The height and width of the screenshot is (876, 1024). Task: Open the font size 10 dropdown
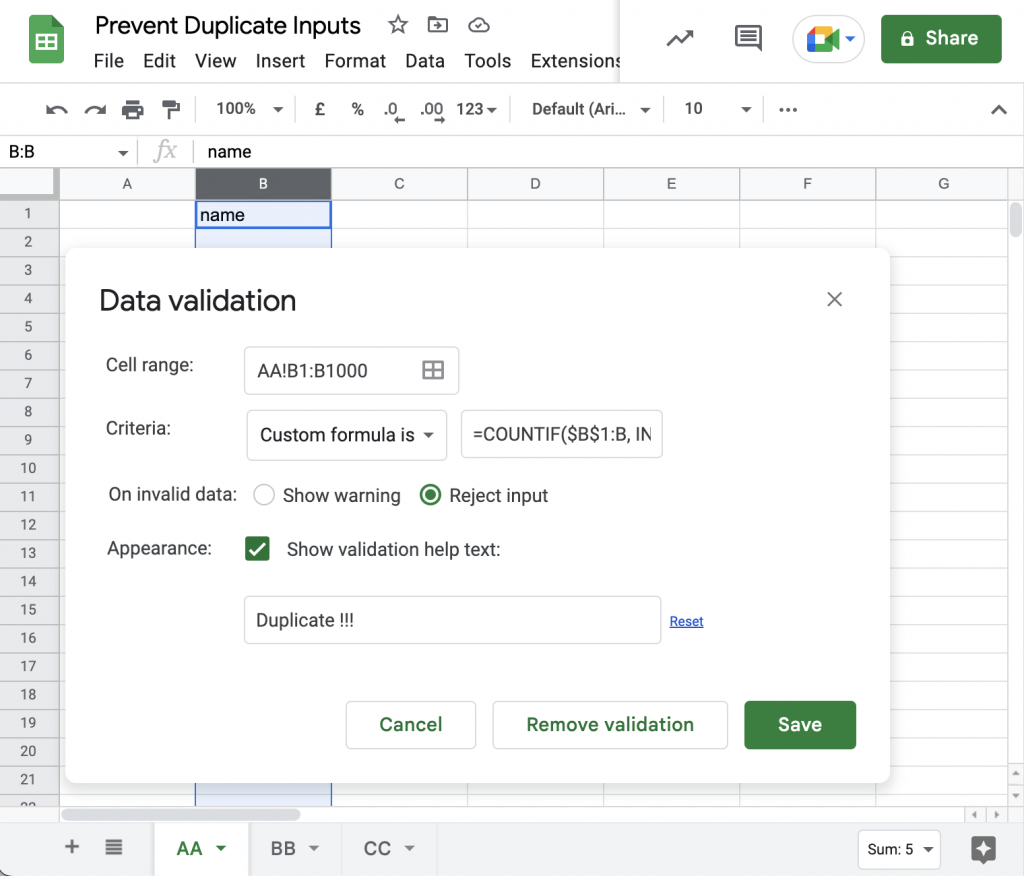(x=717, y=109)
